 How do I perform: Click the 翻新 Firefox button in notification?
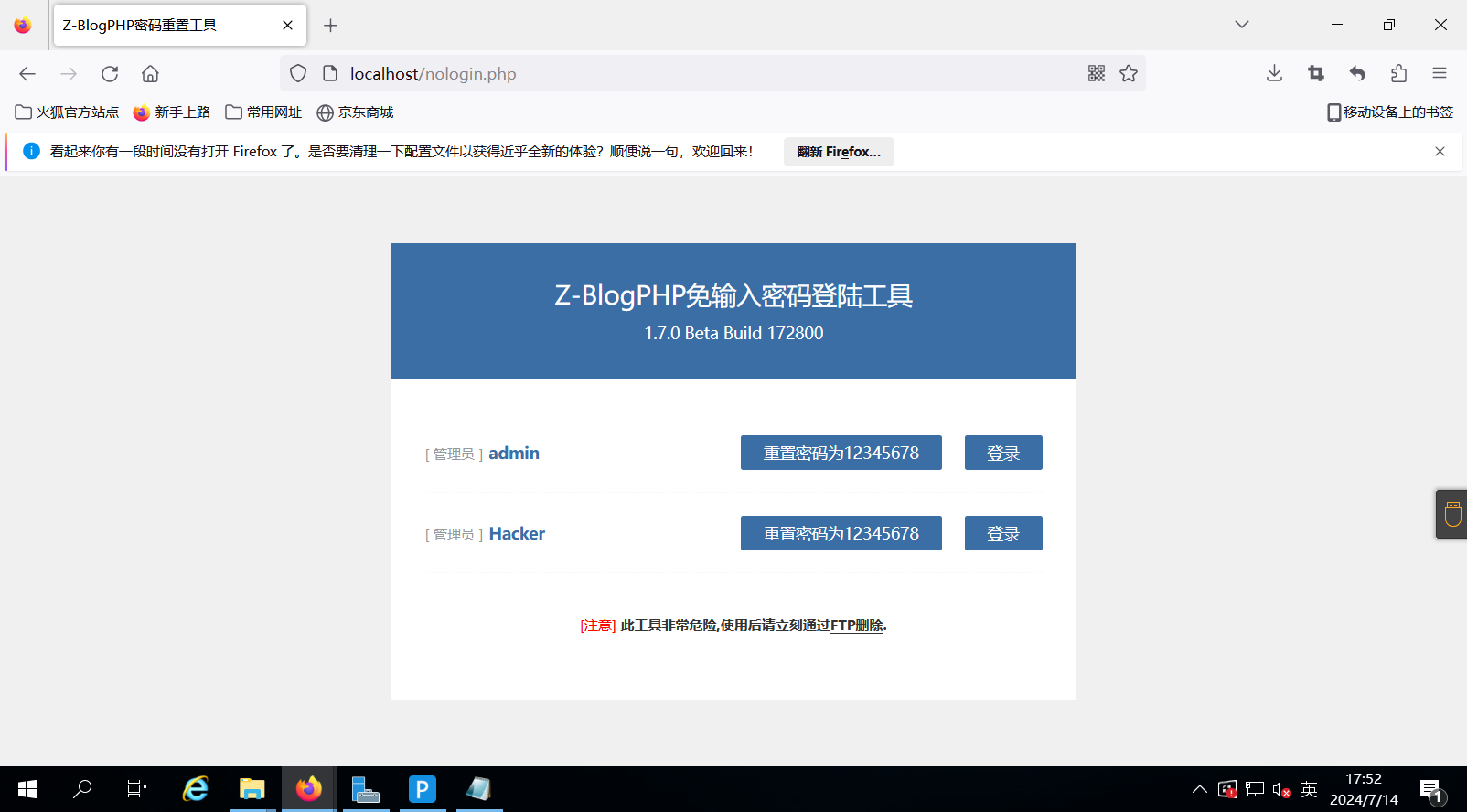tap(838, 152)
